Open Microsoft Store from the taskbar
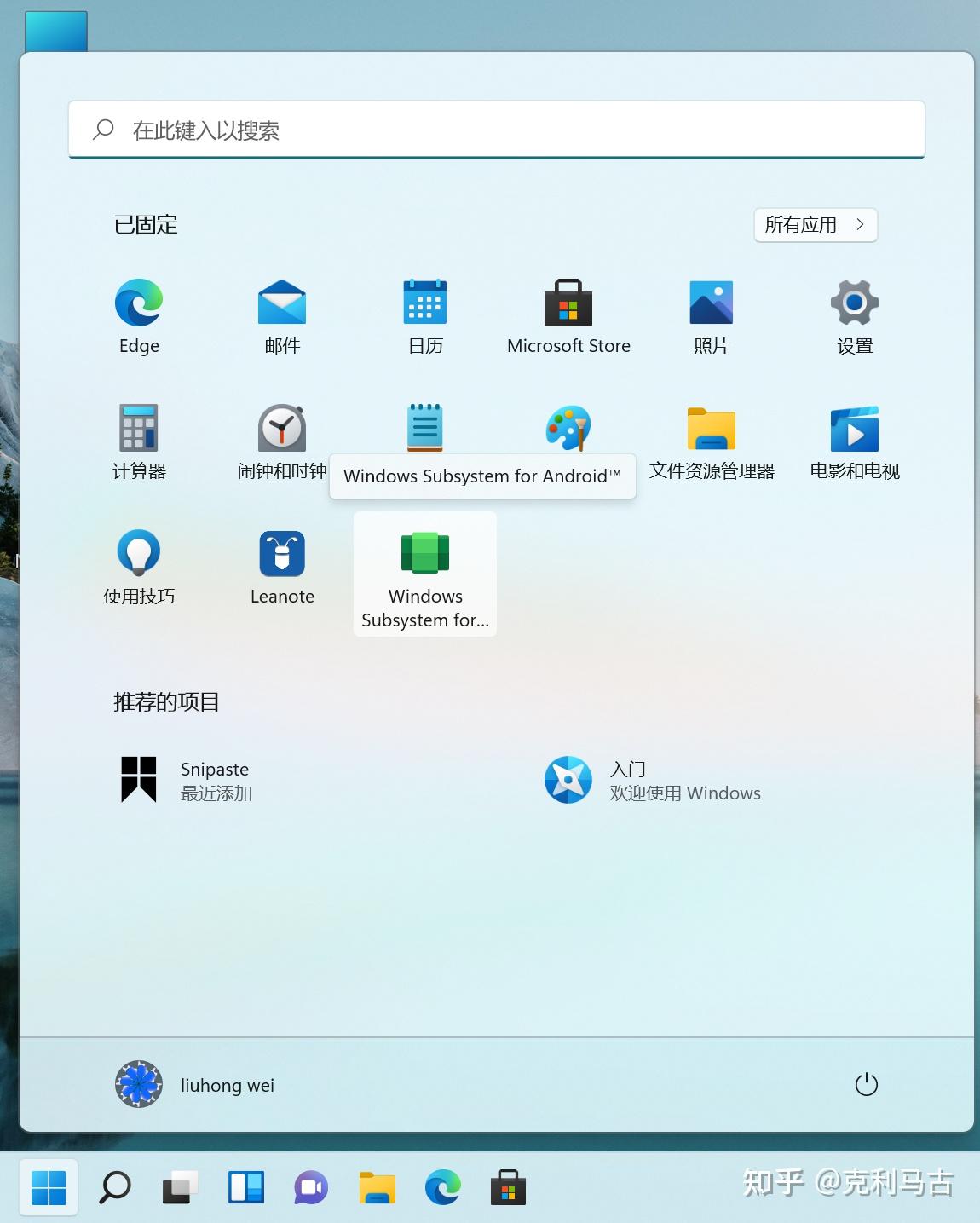This screenshot has height=1223, width=980. click(x=508, y=1187)
